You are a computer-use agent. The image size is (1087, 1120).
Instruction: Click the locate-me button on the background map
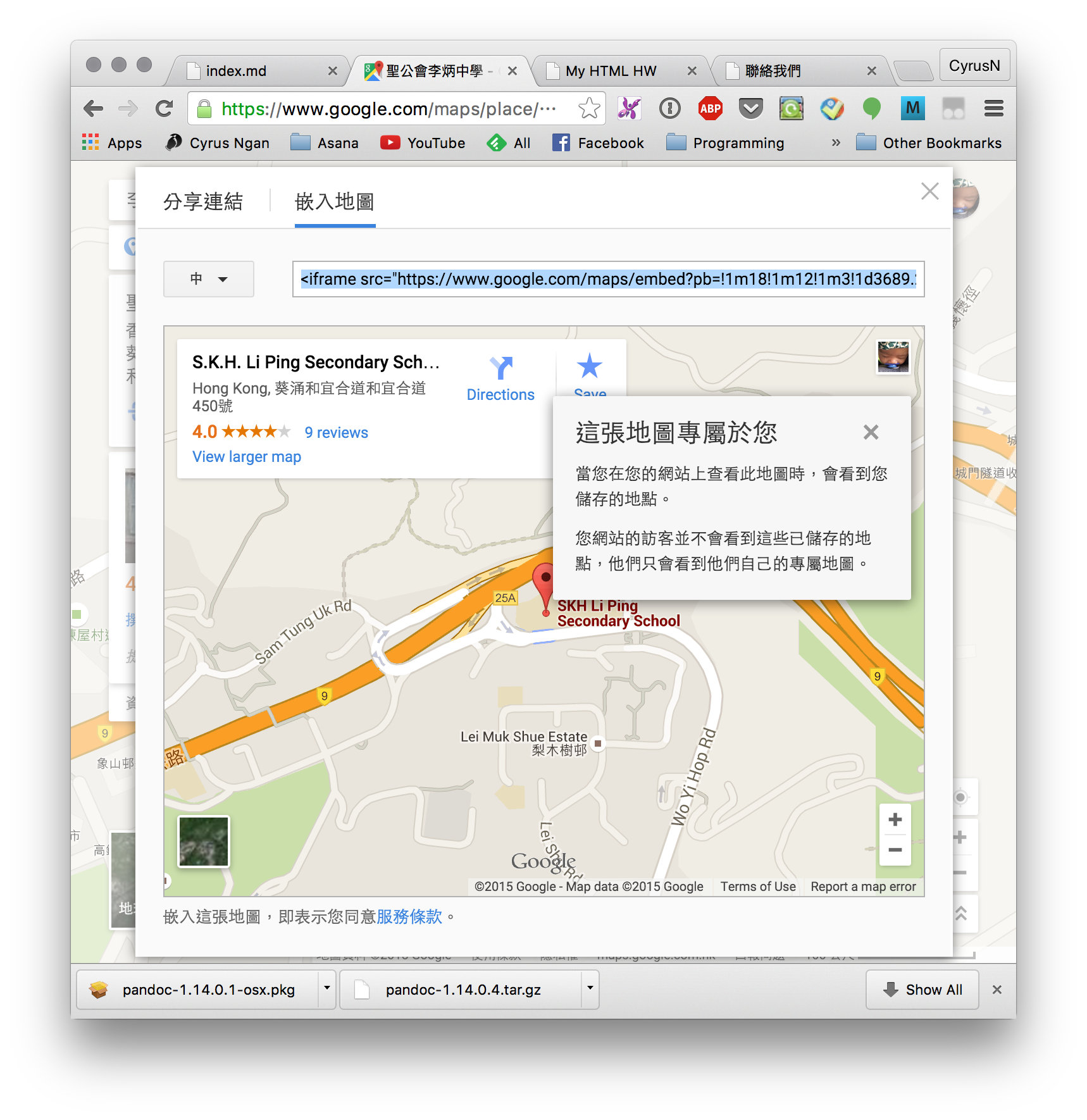tap(960, 797)
